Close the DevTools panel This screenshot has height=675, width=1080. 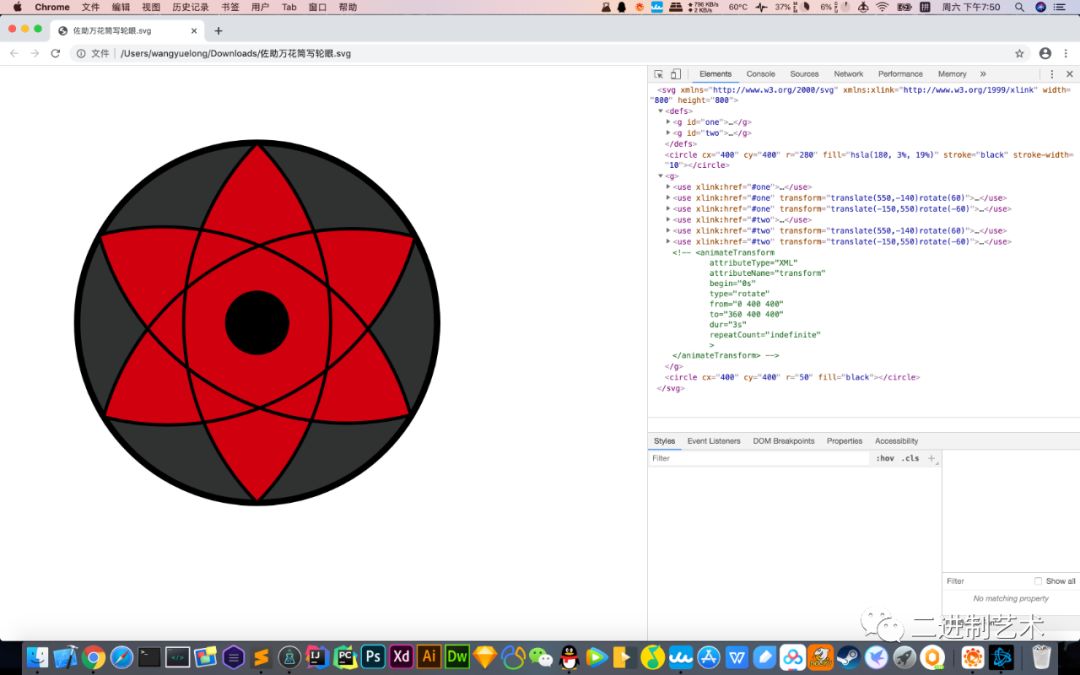(x=1070, y=74)
